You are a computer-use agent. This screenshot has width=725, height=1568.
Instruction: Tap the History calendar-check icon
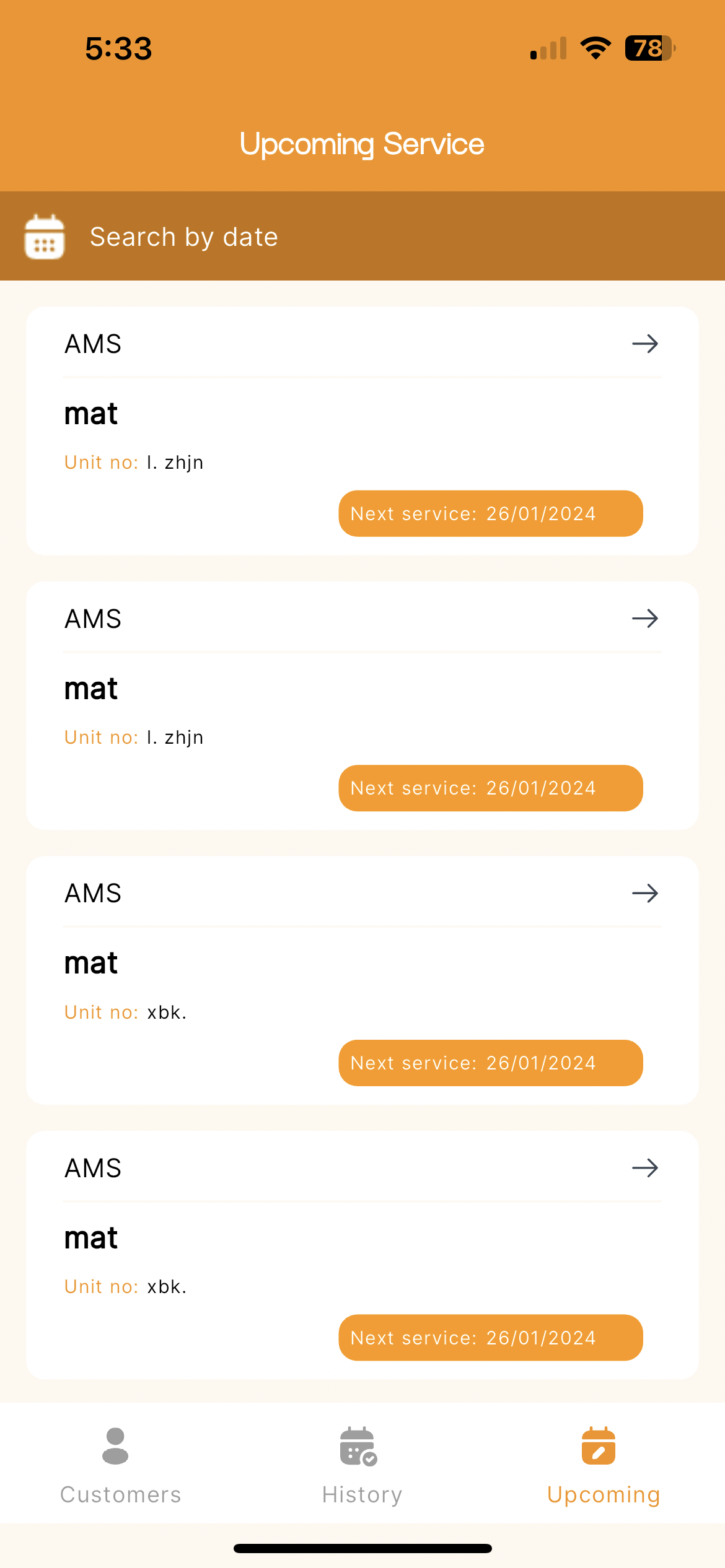click(x=358, y=1447)
